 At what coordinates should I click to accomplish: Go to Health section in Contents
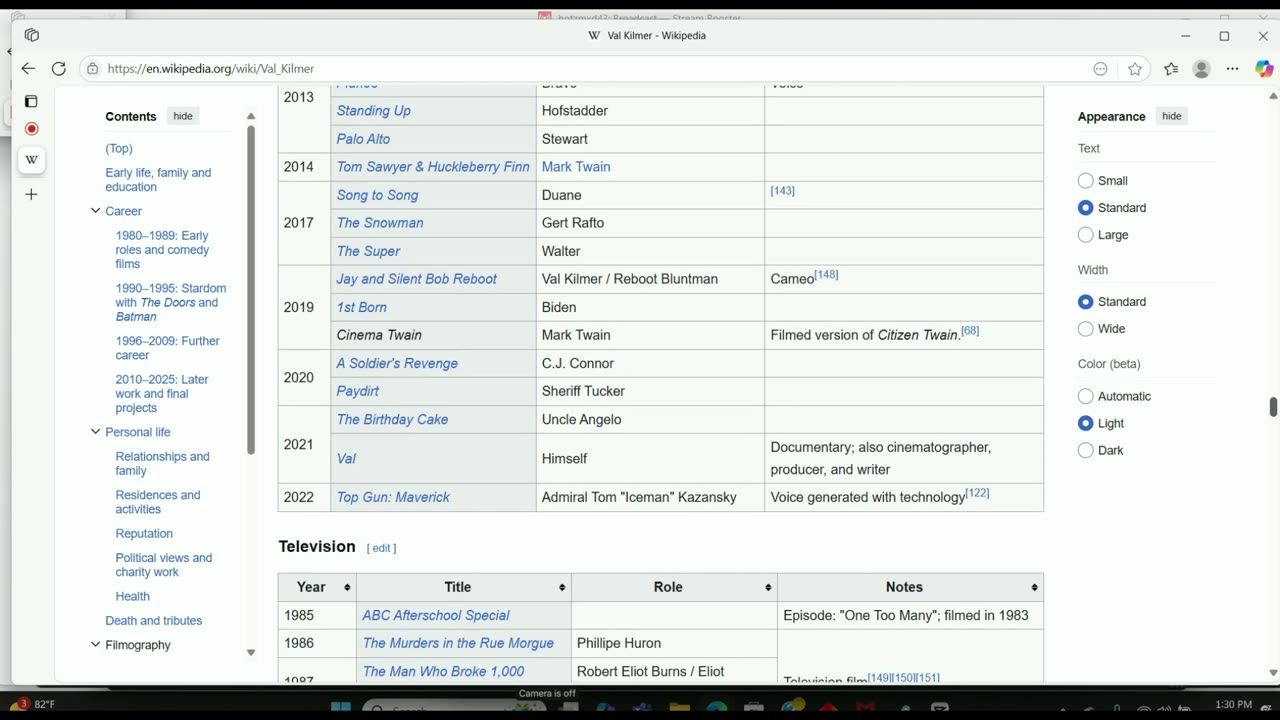click(132, 597)
